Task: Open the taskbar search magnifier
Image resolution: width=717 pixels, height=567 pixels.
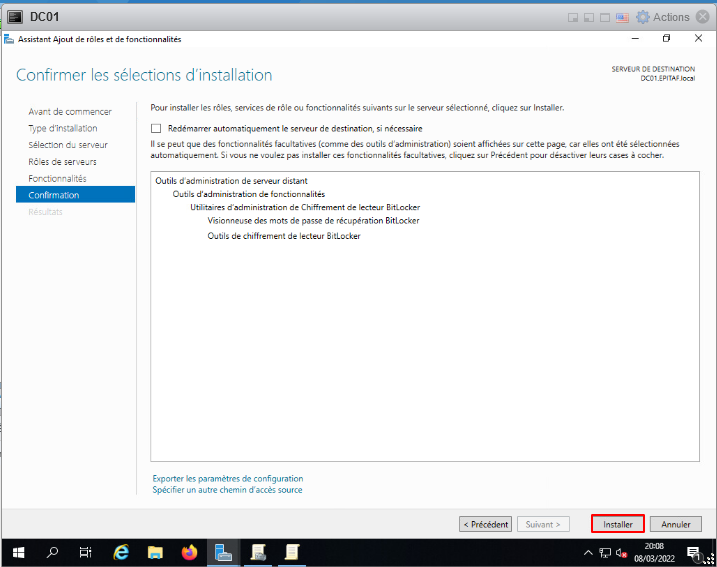Action: click(53, 552)
